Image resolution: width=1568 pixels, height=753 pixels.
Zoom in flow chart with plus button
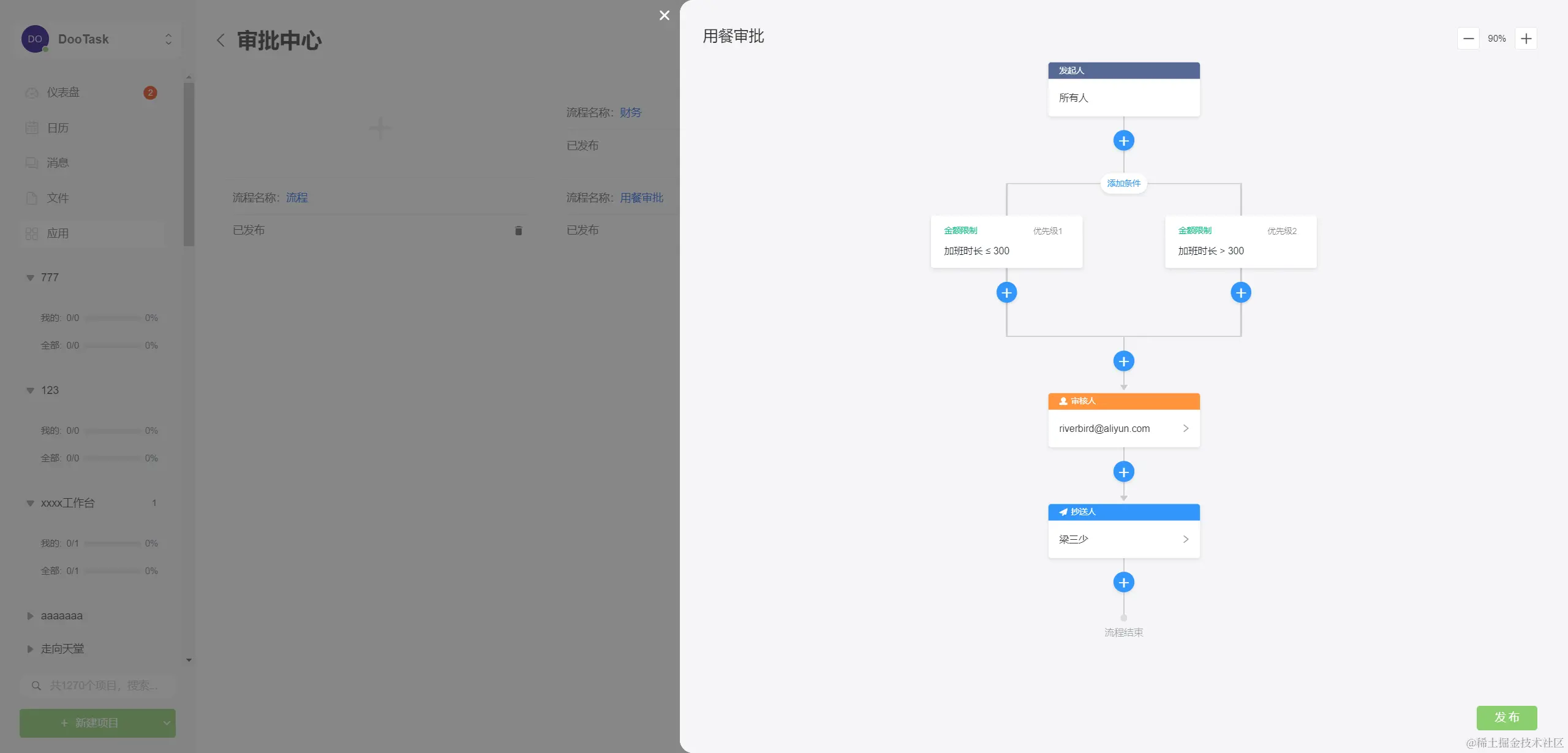point(1526,39)
